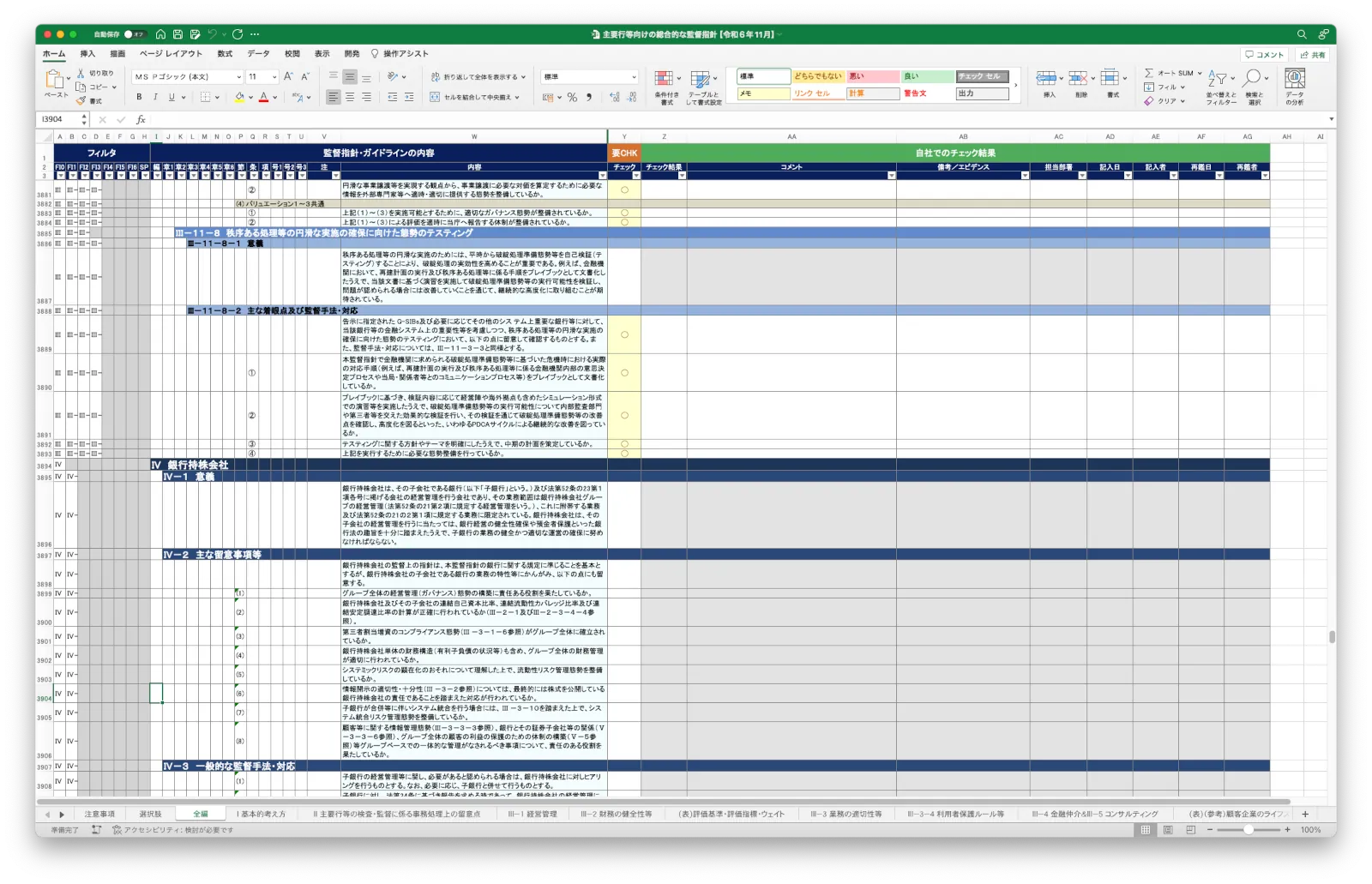Screen dimensions: 1372x884
Task: Click the format painter (書式) brush icon
Action: click(x=81, y=101)
